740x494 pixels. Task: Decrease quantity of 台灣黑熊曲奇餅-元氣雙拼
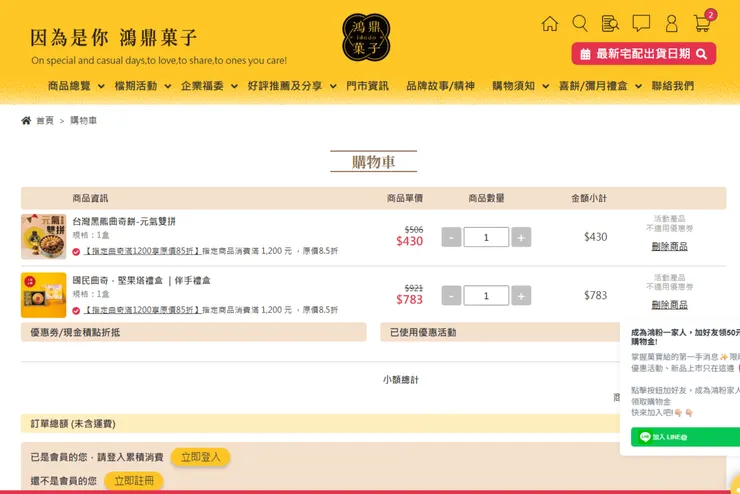coord(451,237)
